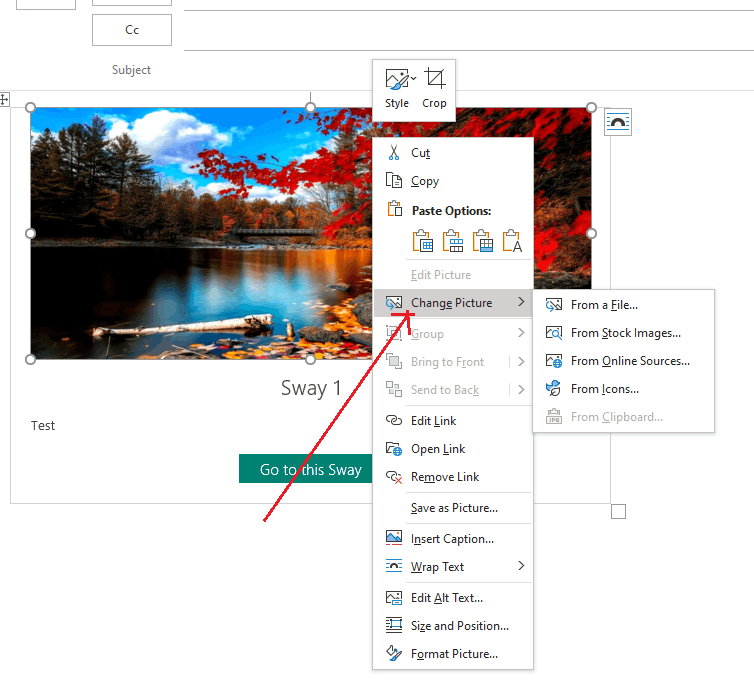Click the left-middle picture resize handle
This screenshot has height=689, width=754.
[30, 233]
